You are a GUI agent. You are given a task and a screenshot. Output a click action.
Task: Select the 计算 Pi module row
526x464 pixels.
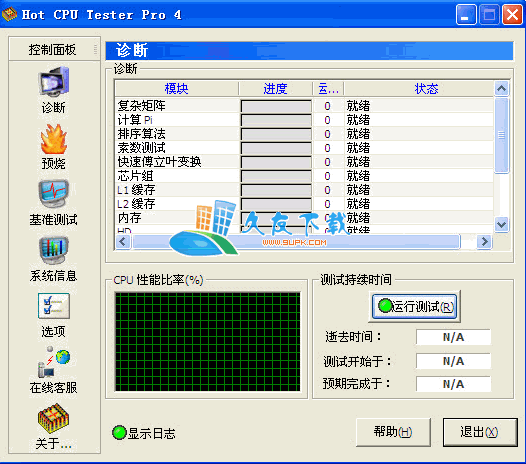click(x=304, y=120)
